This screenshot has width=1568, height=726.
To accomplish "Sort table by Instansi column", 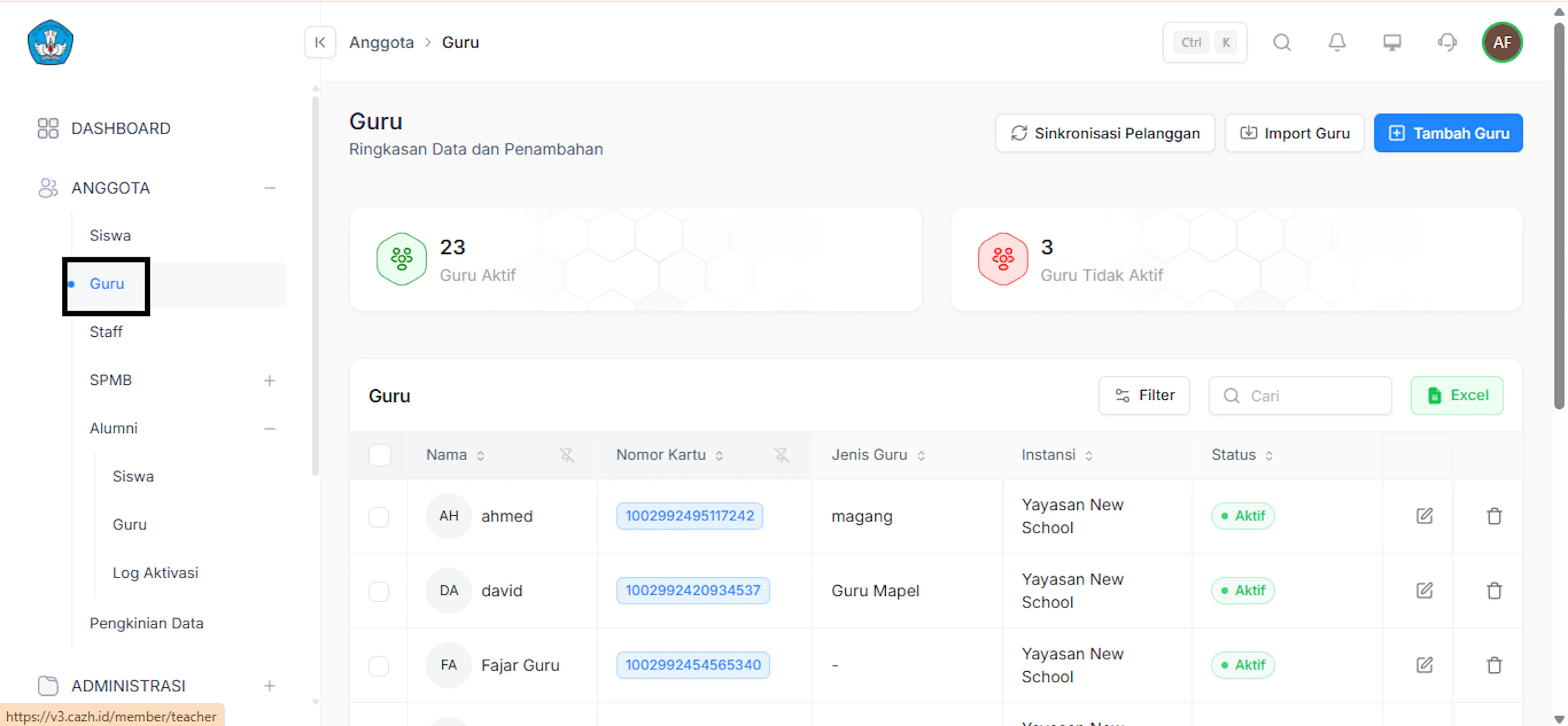I will coord(1088,456).
